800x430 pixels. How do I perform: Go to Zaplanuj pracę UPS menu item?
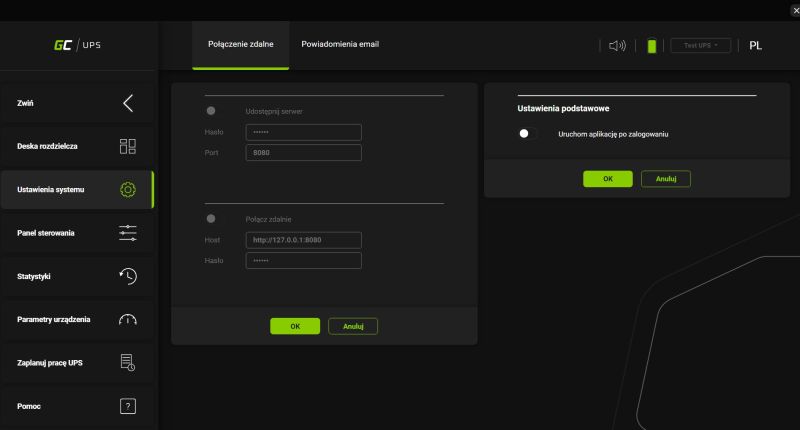[x=77, y=363]
